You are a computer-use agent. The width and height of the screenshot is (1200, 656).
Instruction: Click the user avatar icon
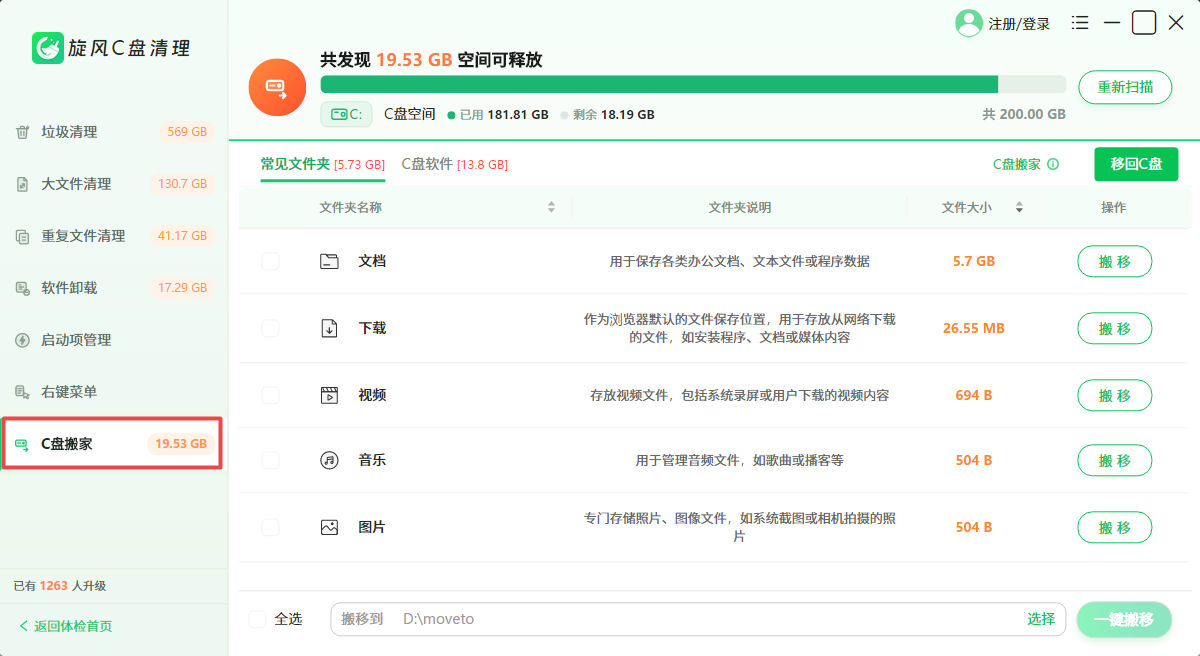(969, 23)
